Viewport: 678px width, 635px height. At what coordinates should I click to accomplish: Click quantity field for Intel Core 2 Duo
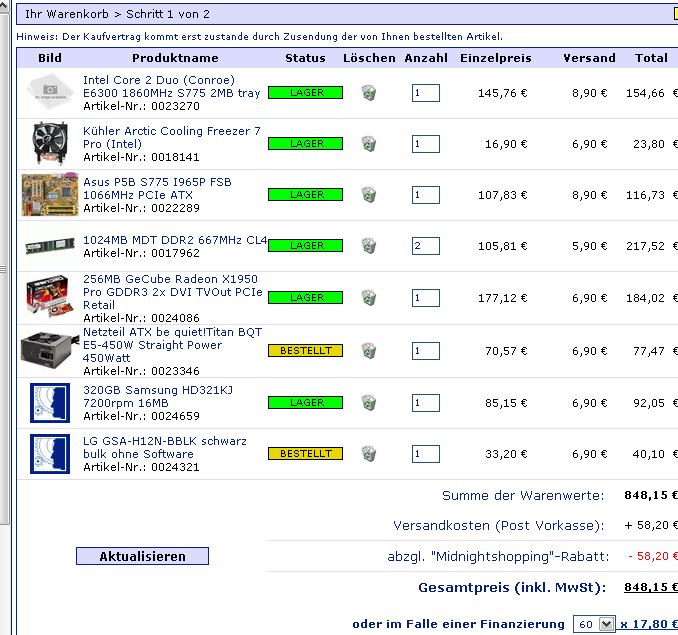(426, 93)
